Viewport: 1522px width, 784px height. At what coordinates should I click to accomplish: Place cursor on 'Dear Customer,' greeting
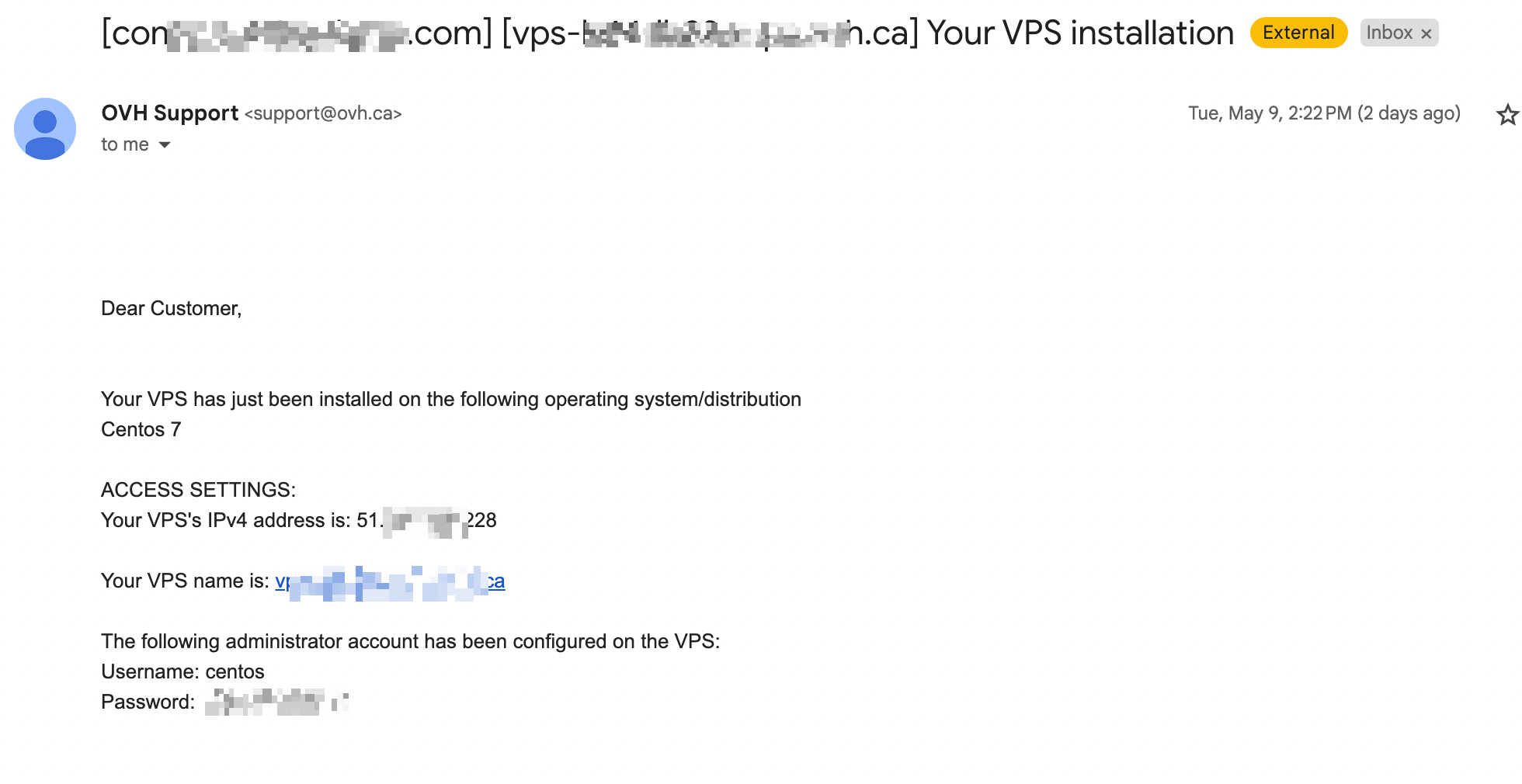point(172,308)
